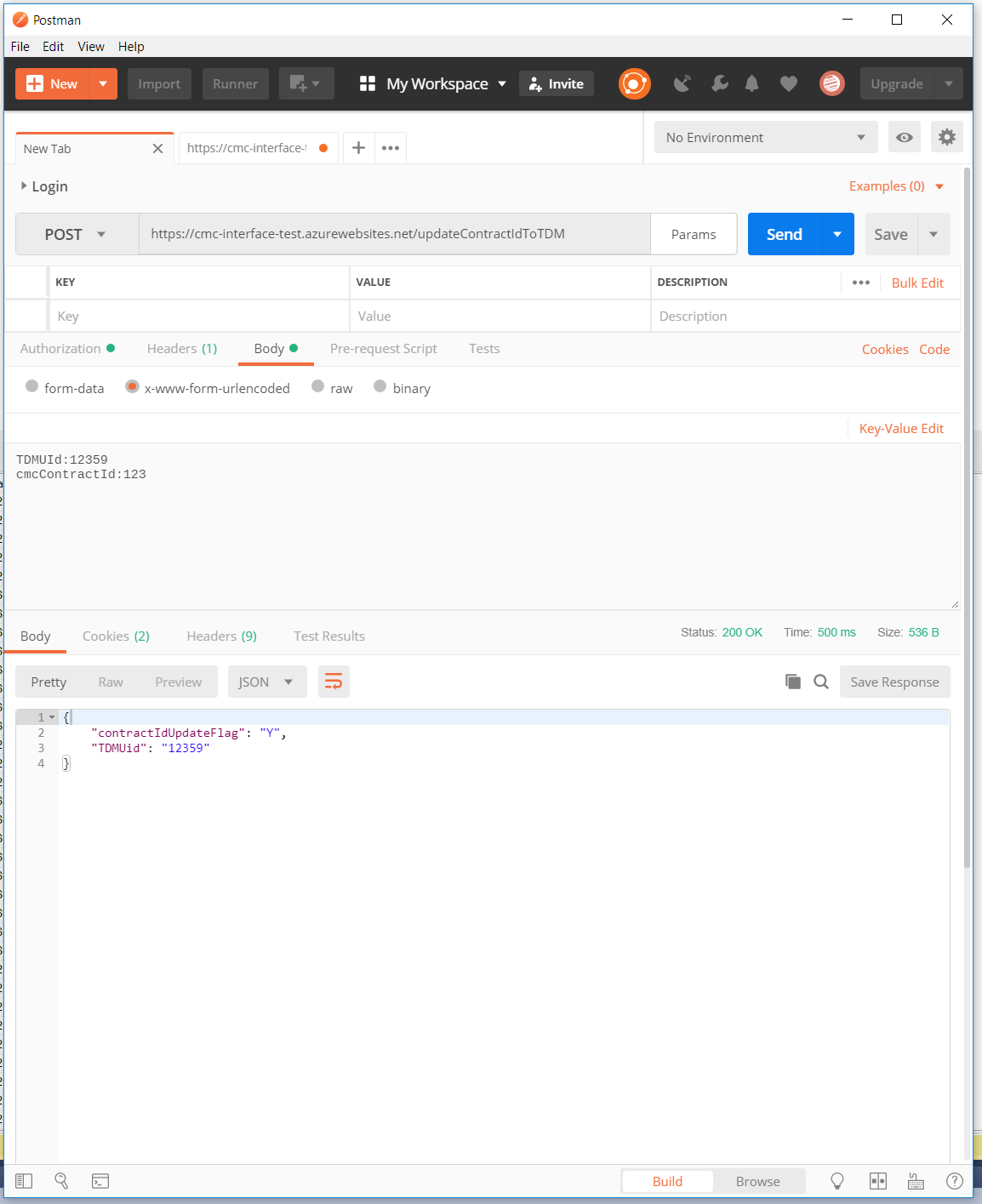The width and height of the screenshot is (982, 1204).
Task: Open the View menu
Action: pyautogui.click(x=90, y=47)
